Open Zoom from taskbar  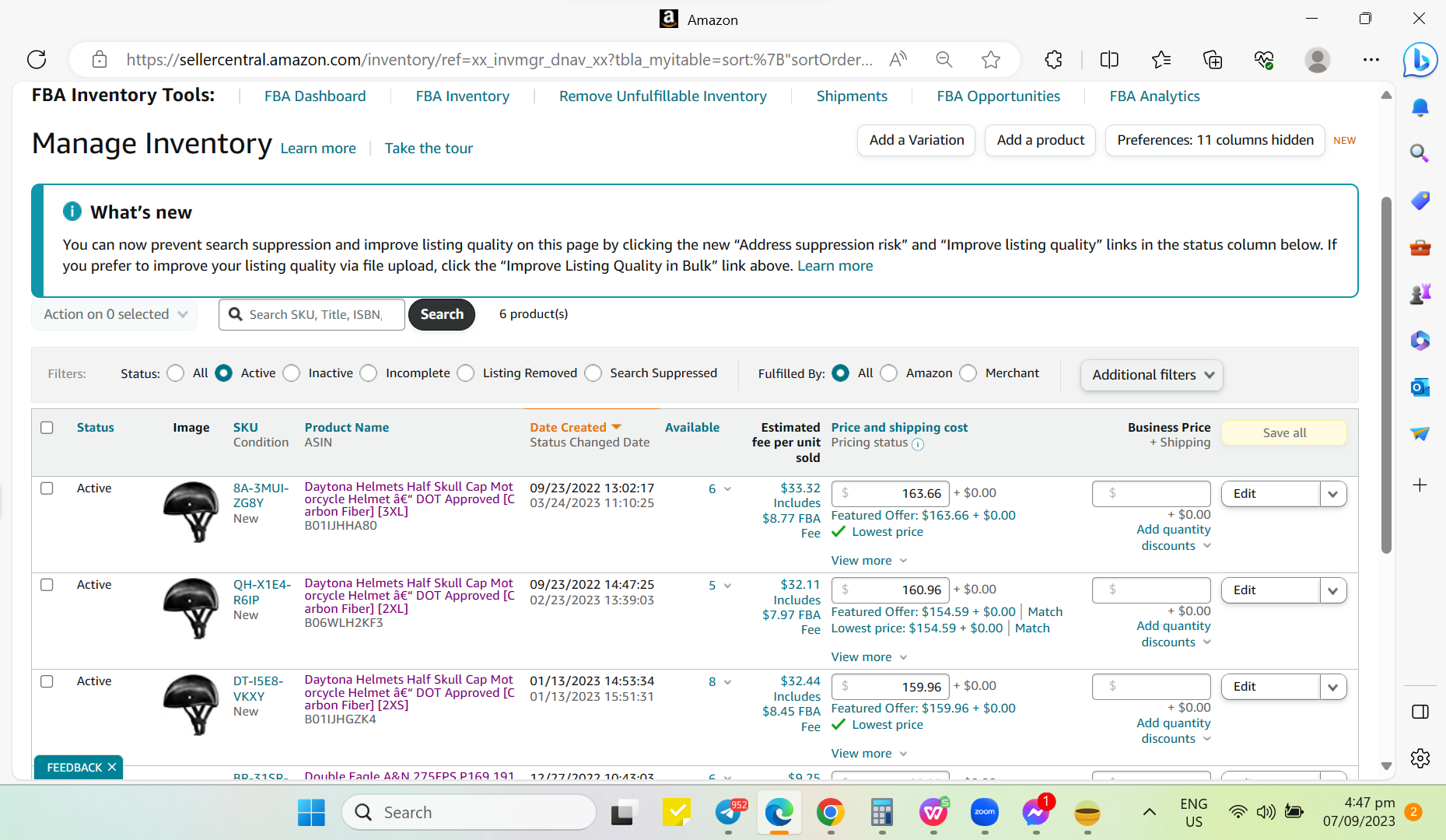[x=985, y=813]
